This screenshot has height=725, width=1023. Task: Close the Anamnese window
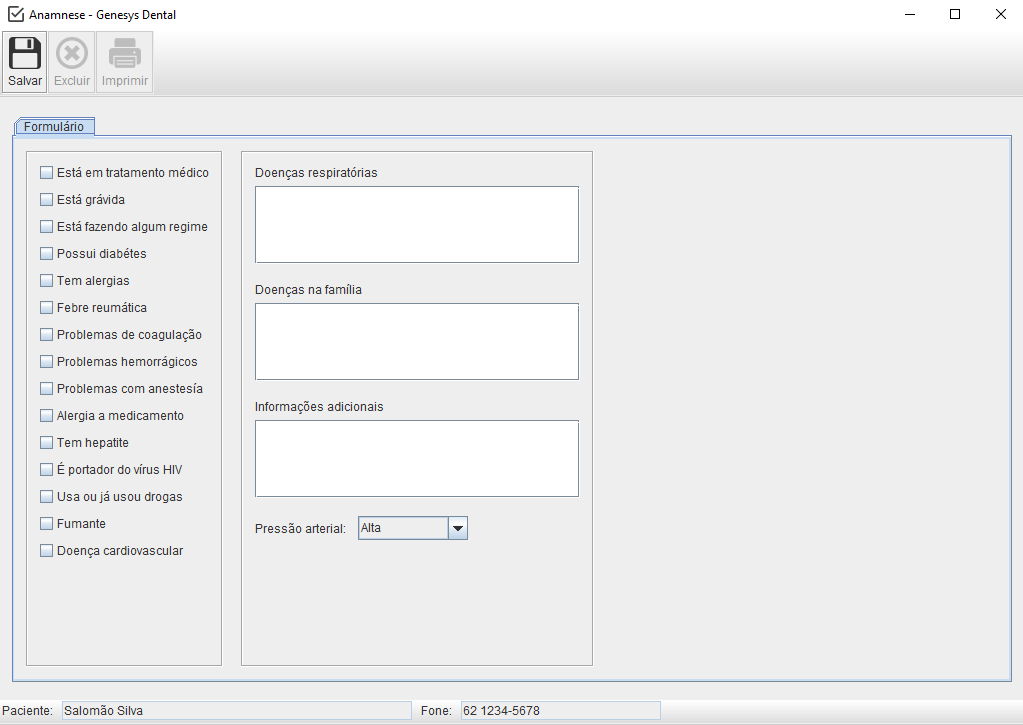pyautogui.click(x=1000, y=15)
